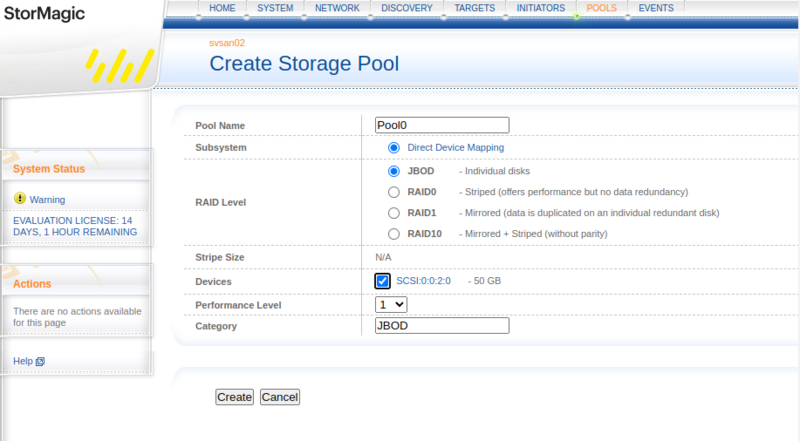Switch to the SYSTEM tab
800x441 pixels.
[x=275, y=8]
